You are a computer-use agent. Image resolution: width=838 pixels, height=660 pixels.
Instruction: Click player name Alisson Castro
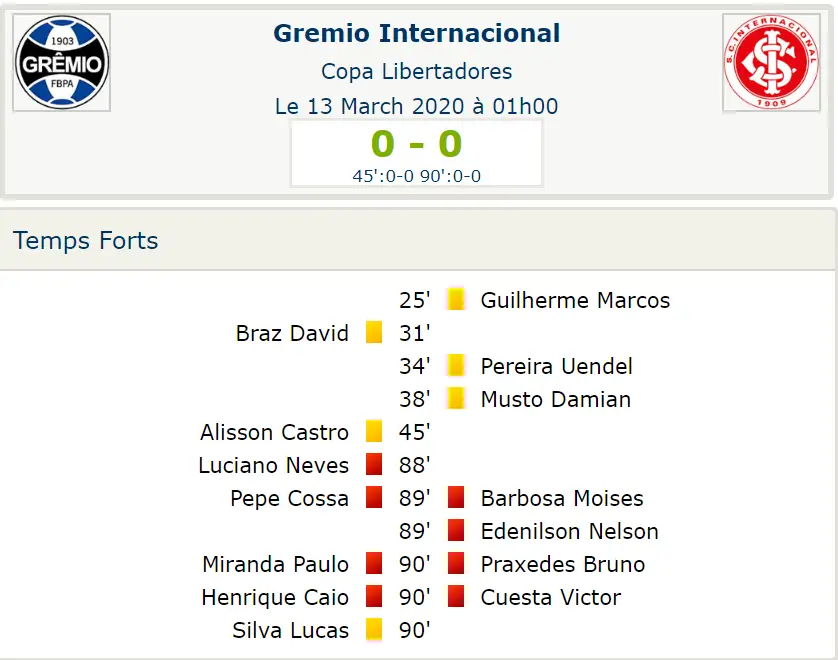click(274, 432)
